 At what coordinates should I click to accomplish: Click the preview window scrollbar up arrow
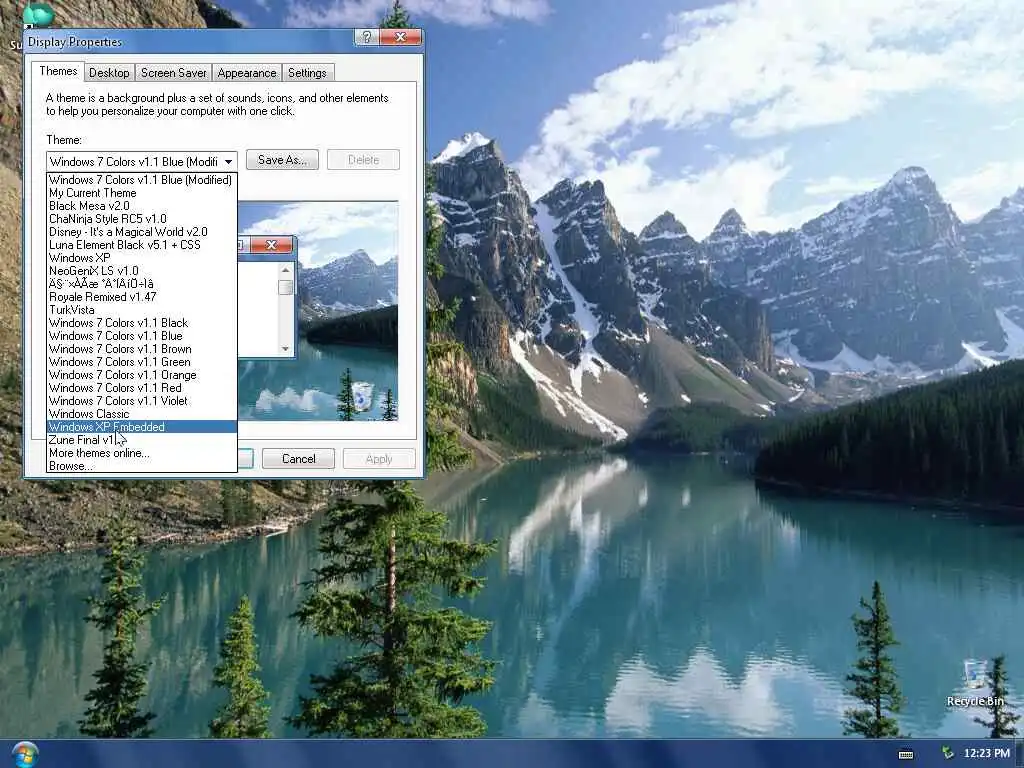coord(285,270)
